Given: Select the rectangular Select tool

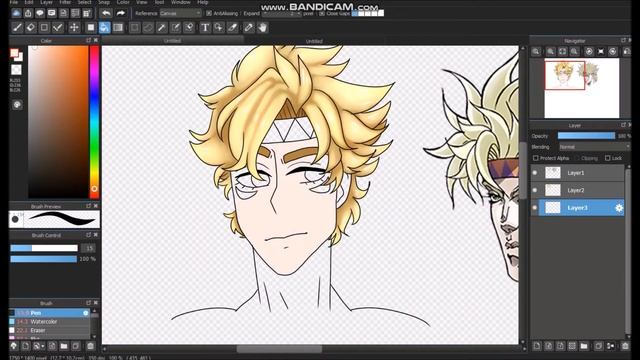Looking at the screenshot, I should coord(135,28).
